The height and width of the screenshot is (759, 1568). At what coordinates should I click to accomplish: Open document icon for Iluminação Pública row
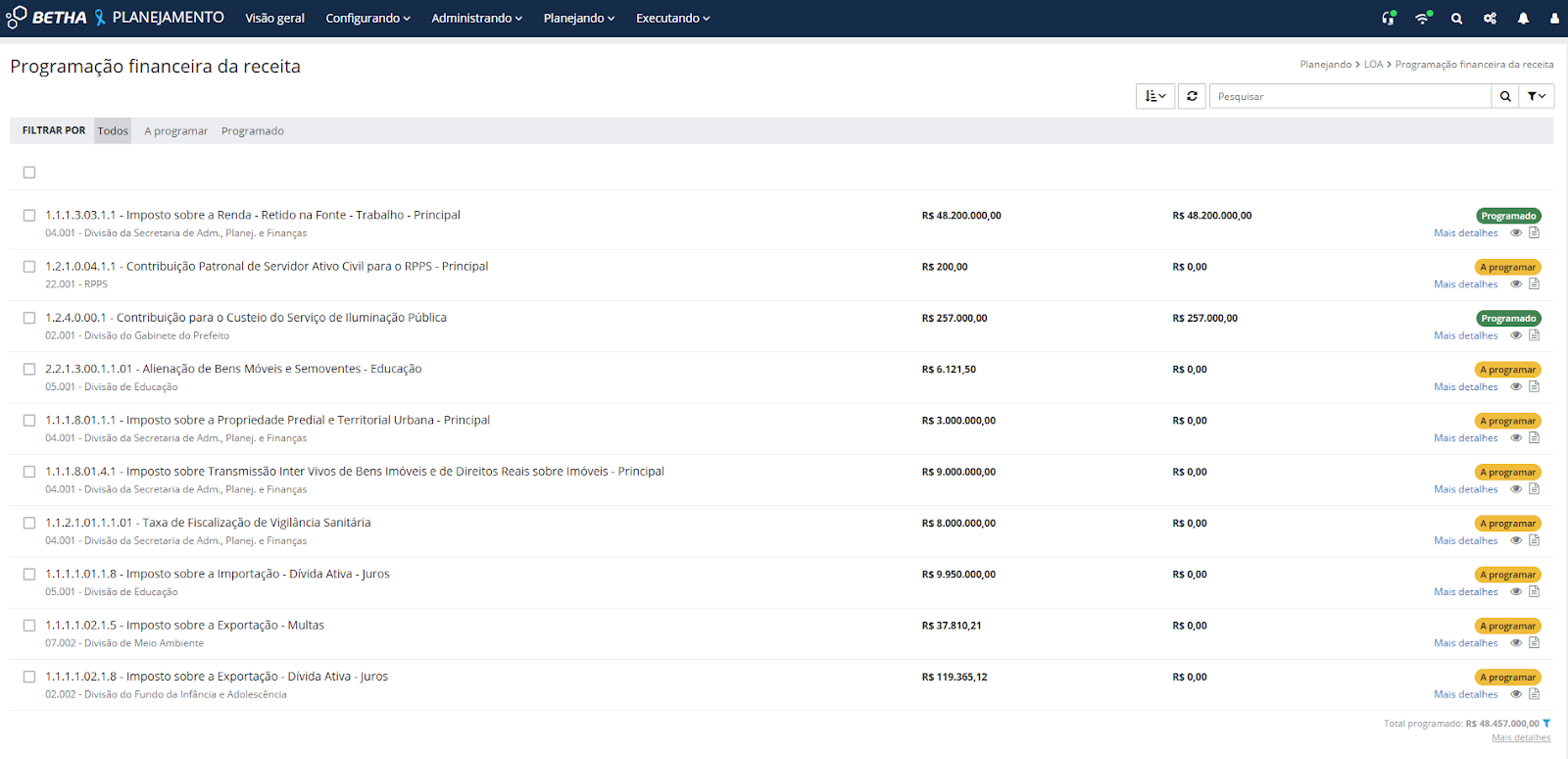(1535, 335)
